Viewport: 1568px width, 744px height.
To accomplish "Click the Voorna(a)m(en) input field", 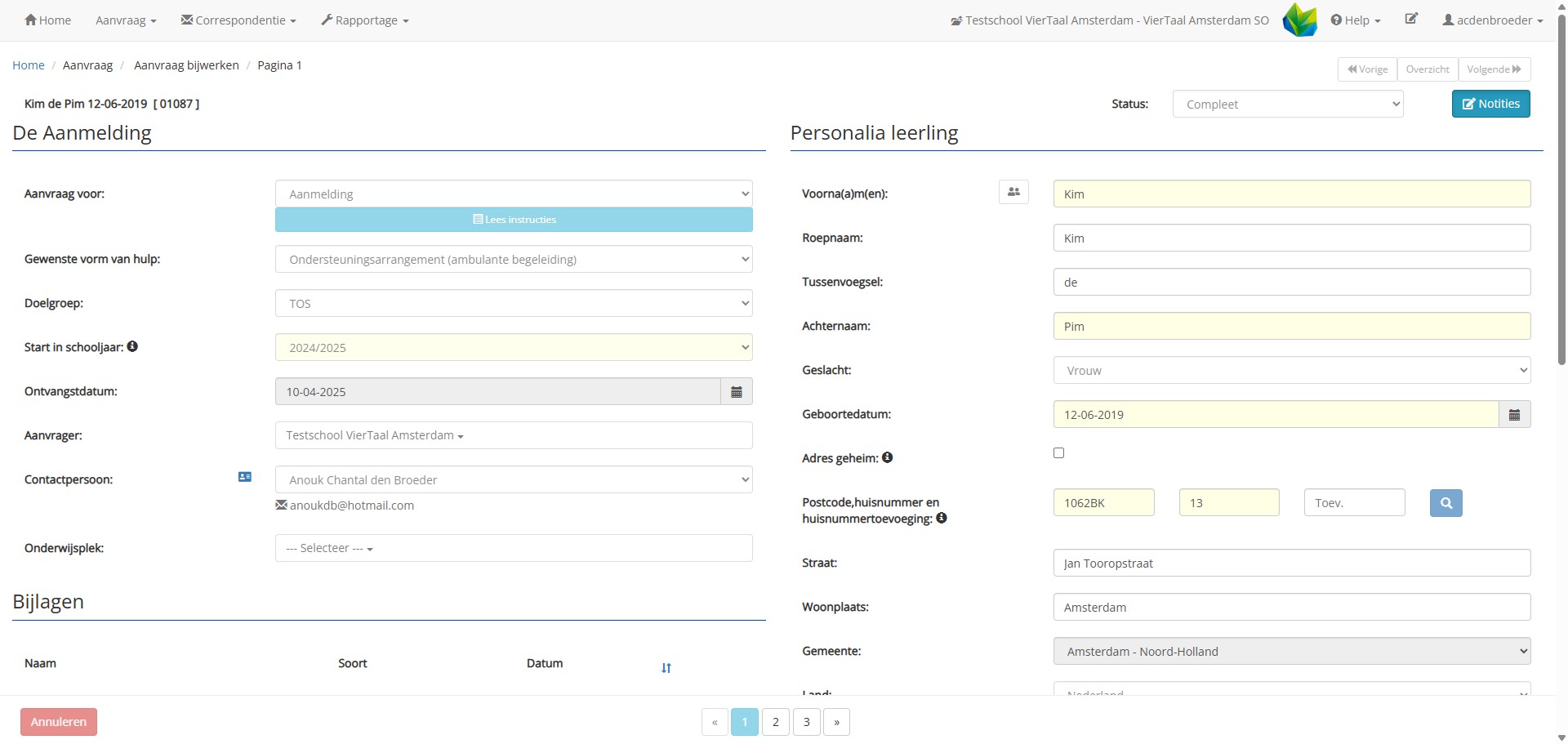I will pos(1292,194).
